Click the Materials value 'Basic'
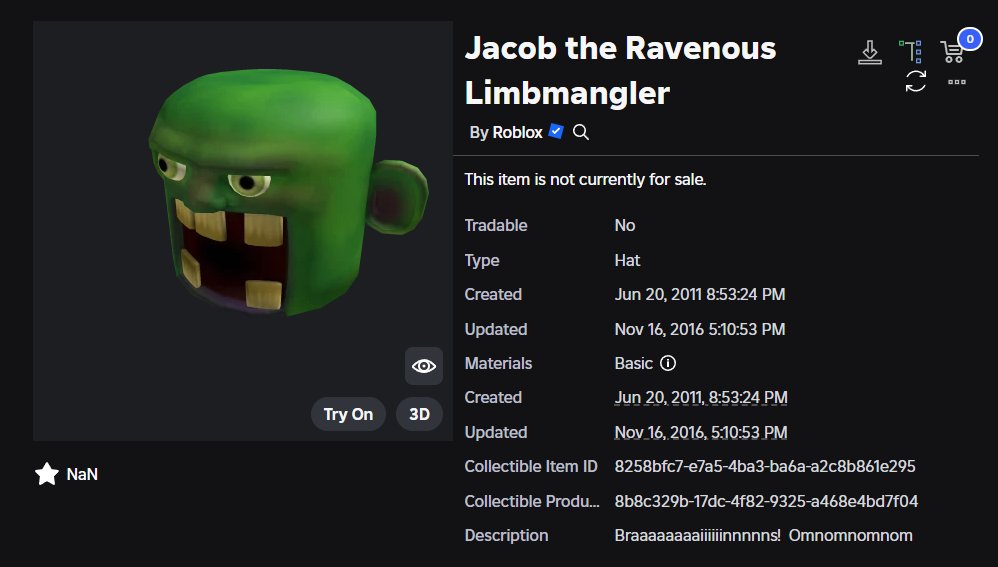998x567 pixels. [633, 363]
